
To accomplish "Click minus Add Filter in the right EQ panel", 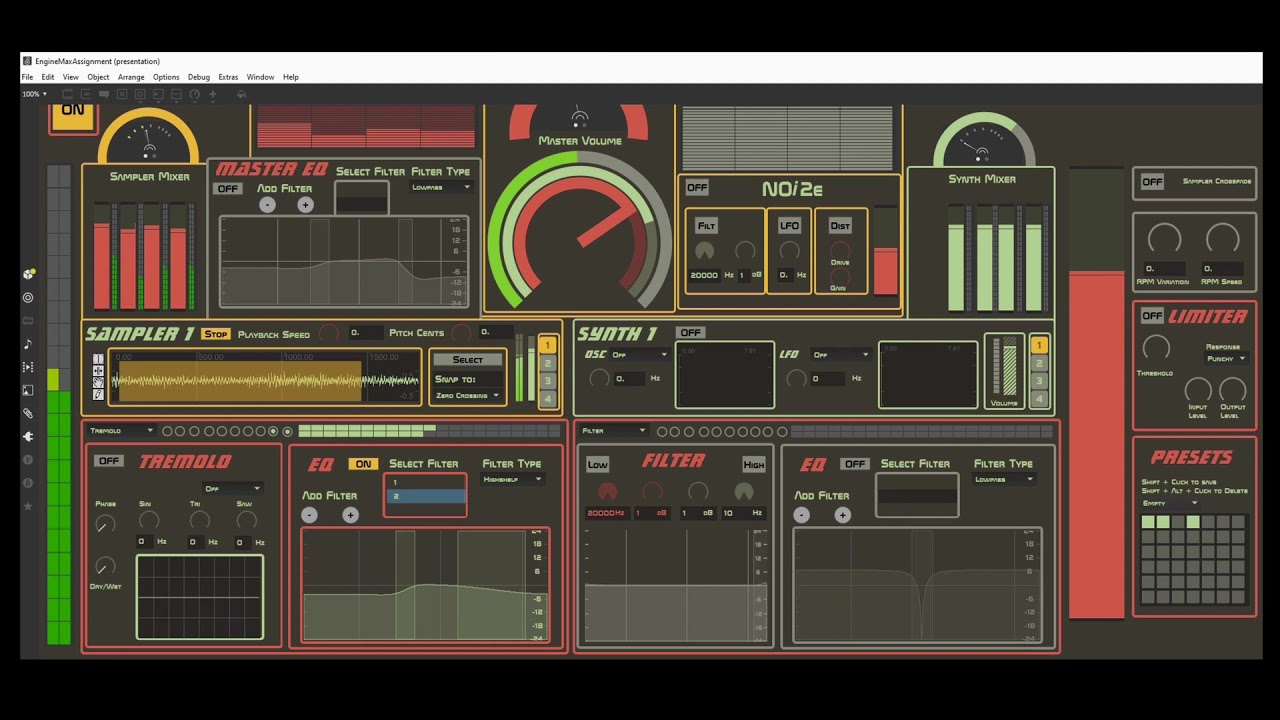I will (802, 514).
